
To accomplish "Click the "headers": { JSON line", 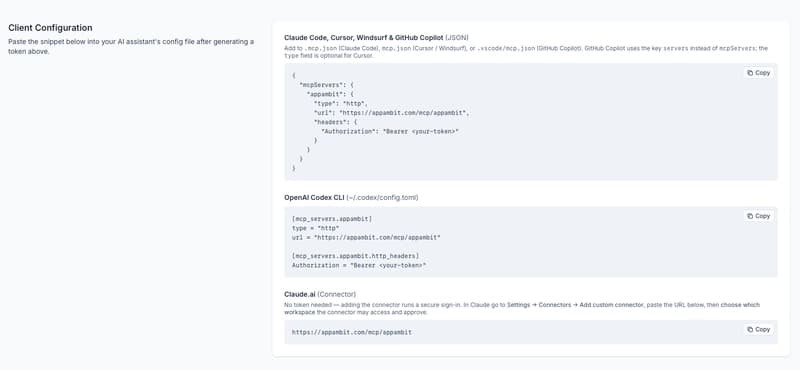I will 336,122.
